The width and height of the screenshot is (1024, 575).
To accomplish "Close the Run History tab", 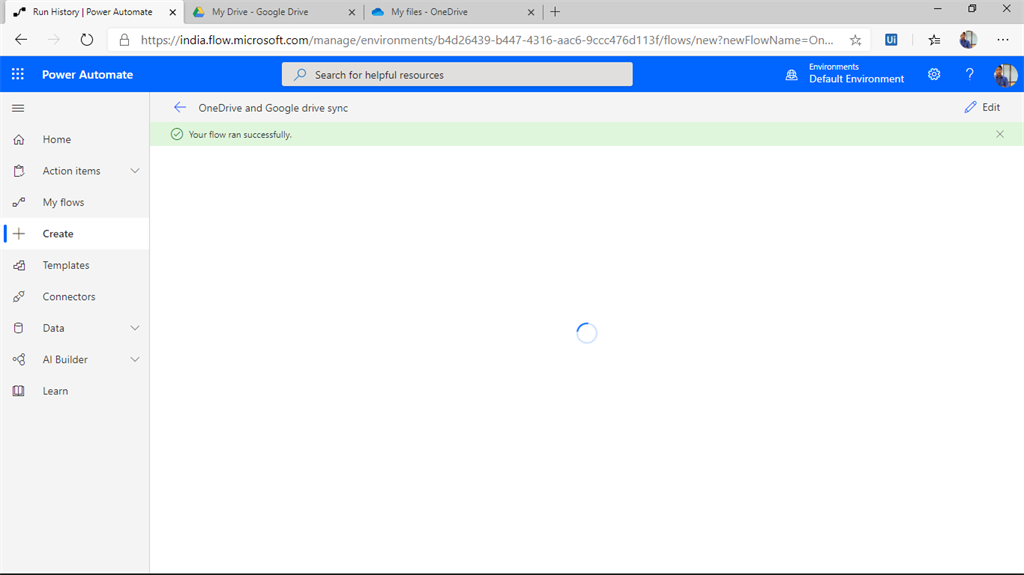I will tap(172, 12).
